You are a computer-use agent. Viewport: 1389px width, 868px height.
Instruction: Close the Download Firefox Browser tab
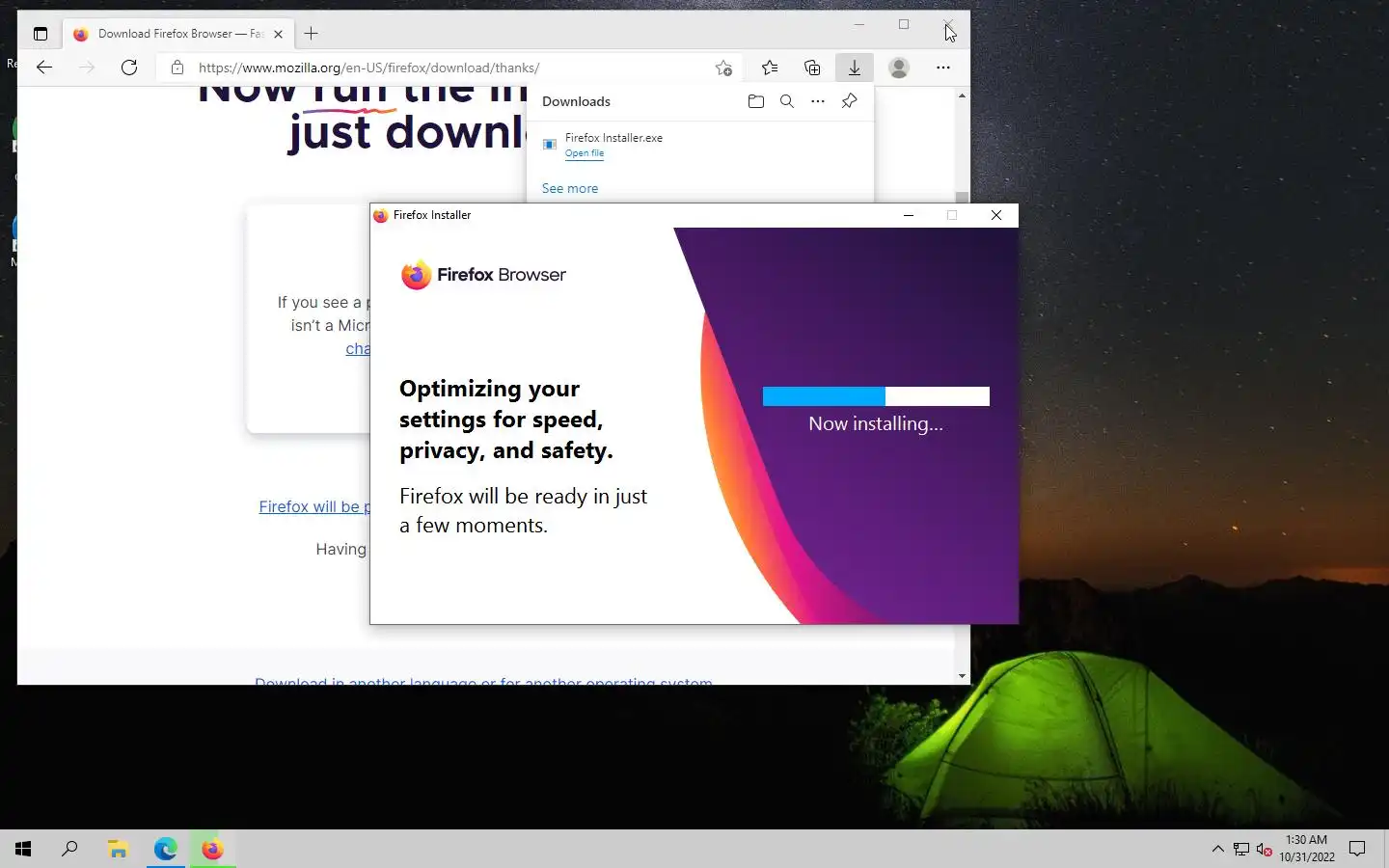278,34
